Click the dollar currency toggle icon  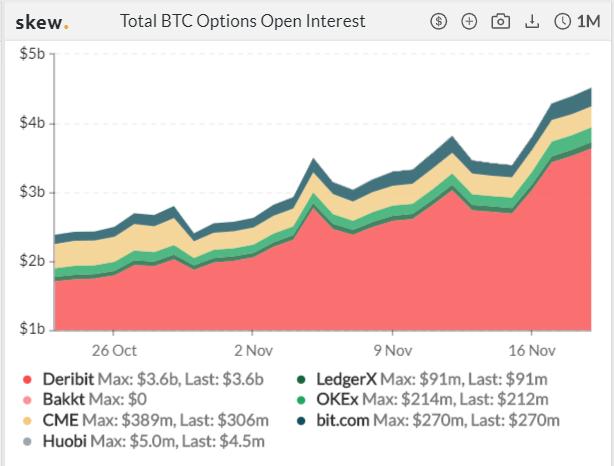(439, 21)
